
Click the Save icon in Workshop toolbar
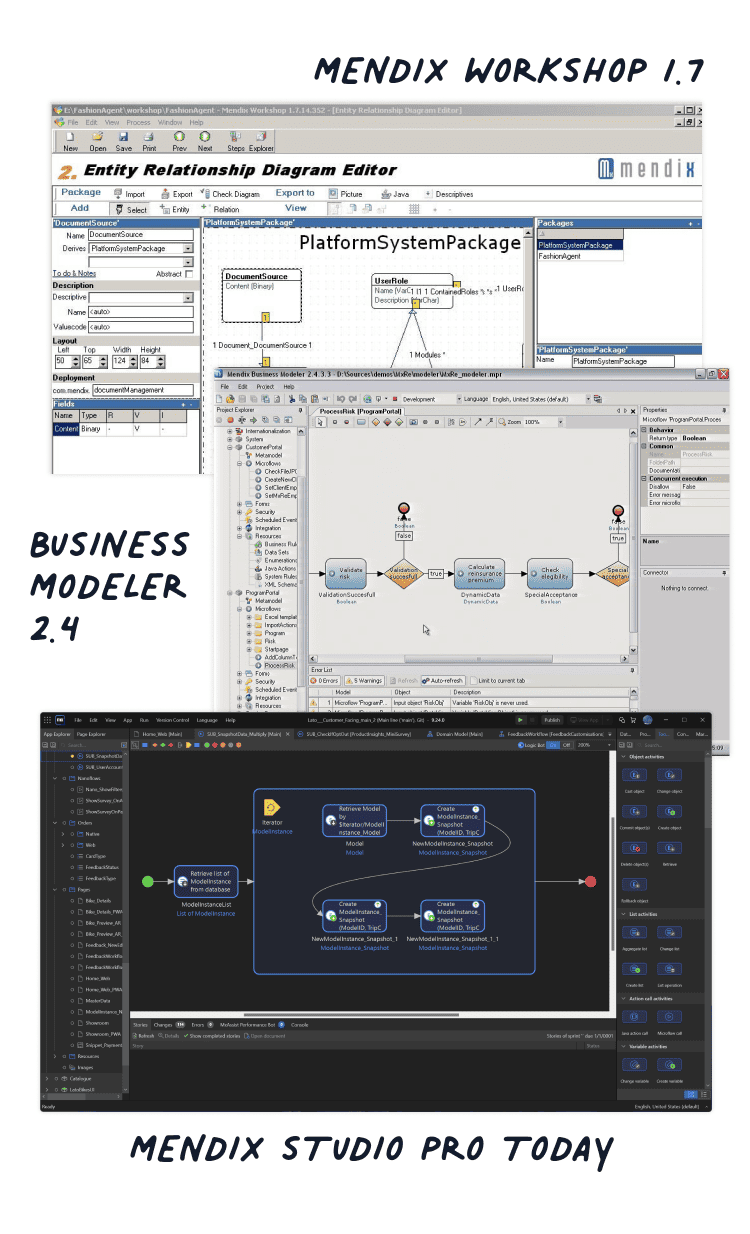[123, 137]
